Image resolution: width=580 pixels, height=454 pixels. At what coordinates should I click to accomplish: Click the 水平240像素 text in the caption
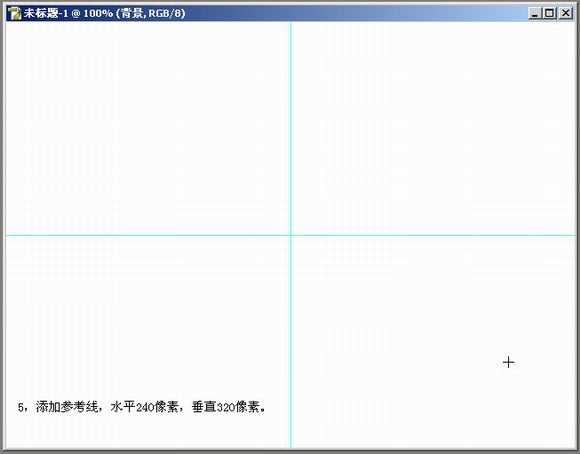[x=145, y=407]
